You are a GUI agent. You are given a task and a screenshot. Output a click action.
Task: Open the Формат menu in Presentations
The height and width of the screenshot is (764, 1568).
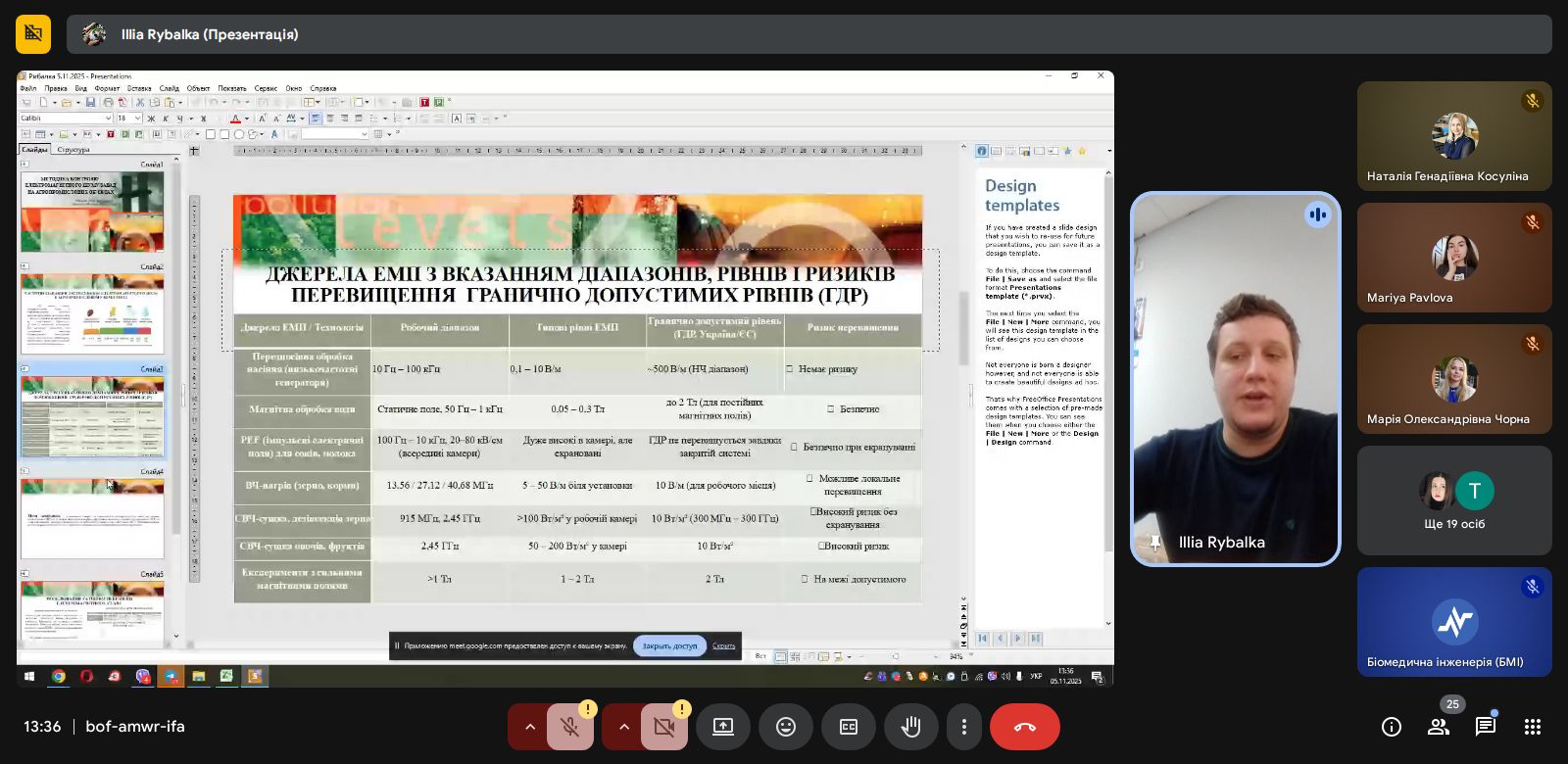pyautogui.click(x=107, y=88)
